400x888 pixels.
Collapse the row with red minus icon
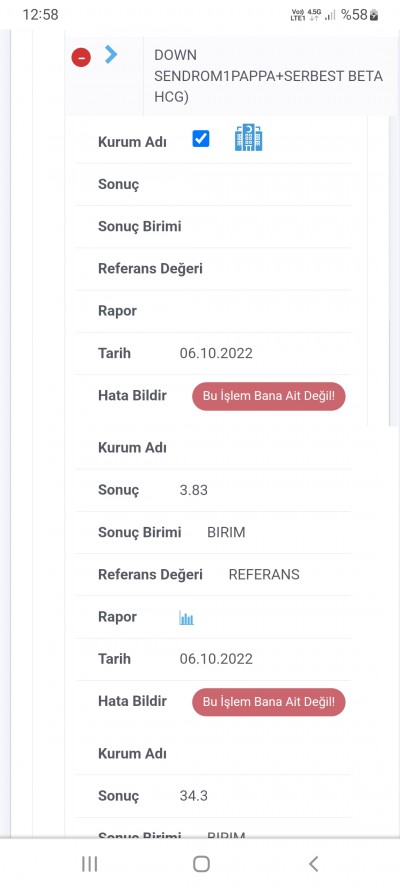[x=81, y=57]
